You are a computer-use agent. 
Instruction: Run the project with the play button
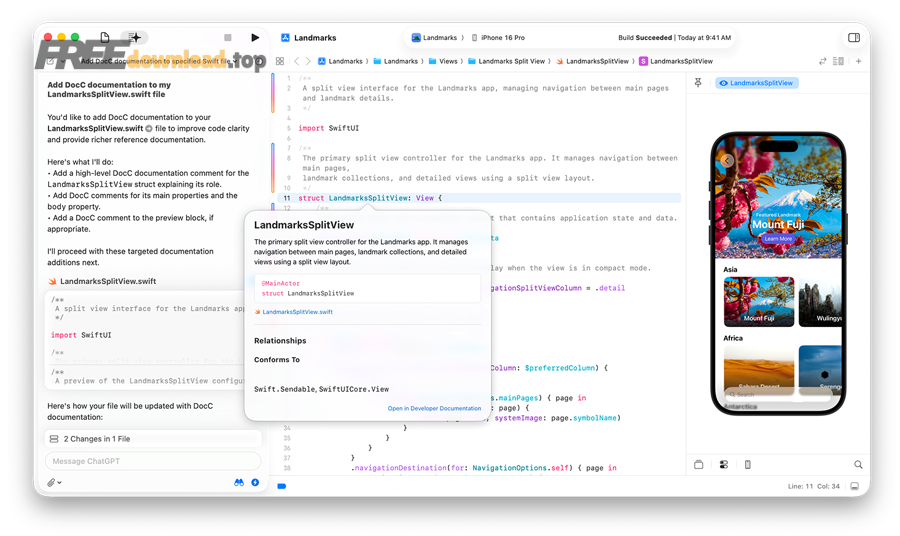255,37
